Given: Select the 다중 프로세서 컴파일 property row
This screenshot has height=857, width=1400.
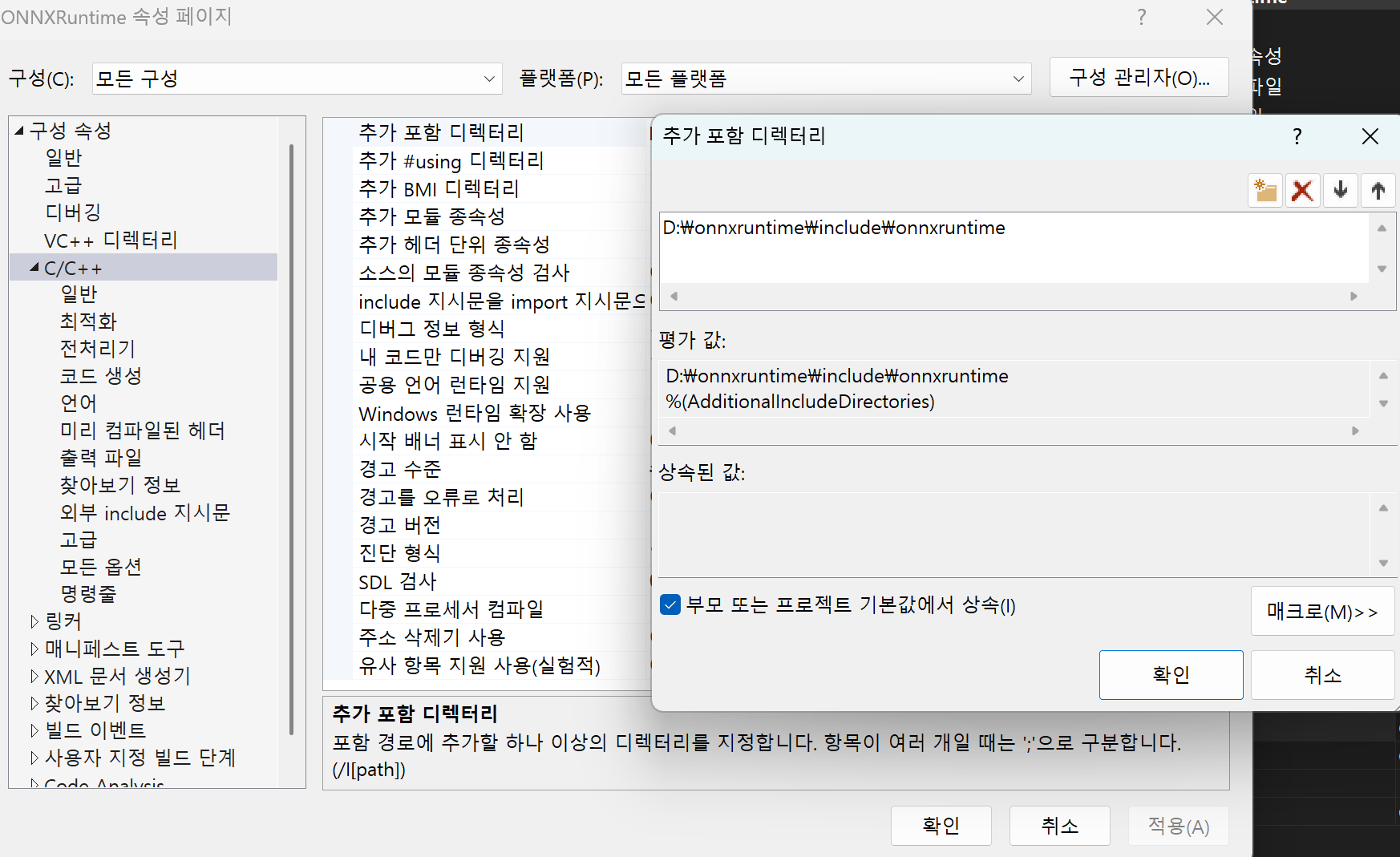Looking at the screenshot, I should 488,609.
